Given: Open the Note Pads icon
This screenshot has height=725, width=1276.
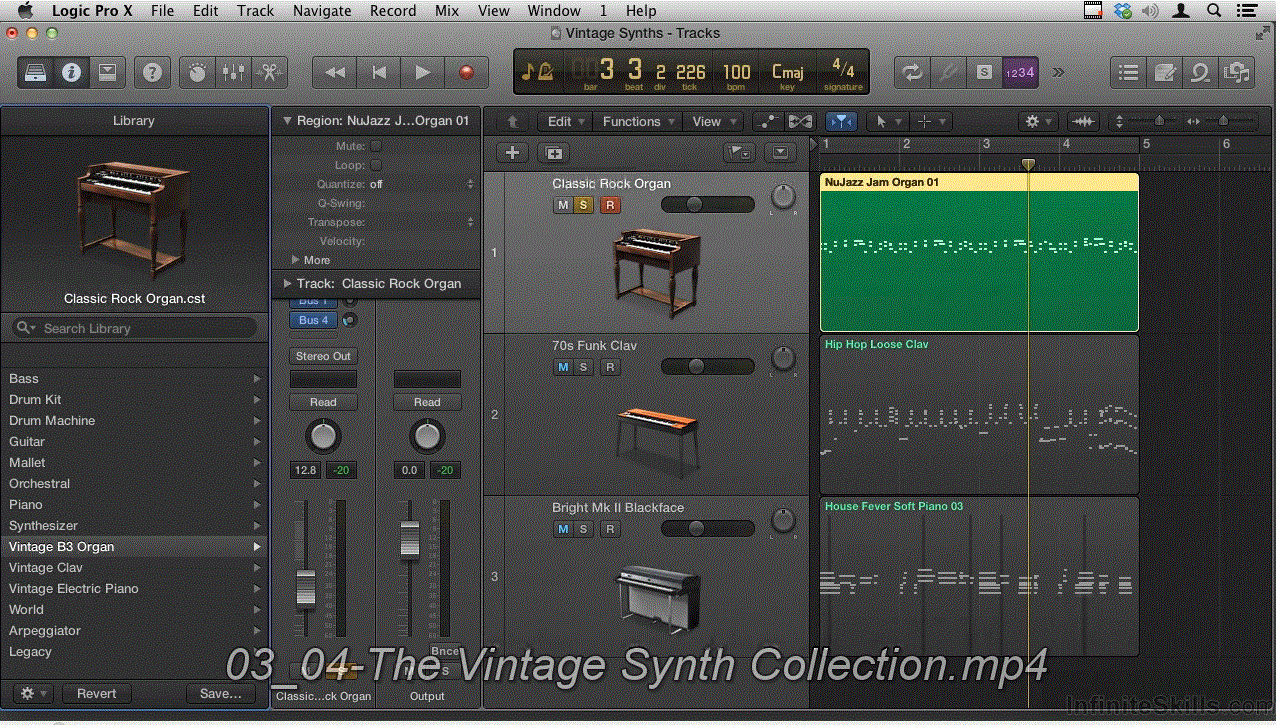Looking at the screenshot, I should tap(1164, 72).
